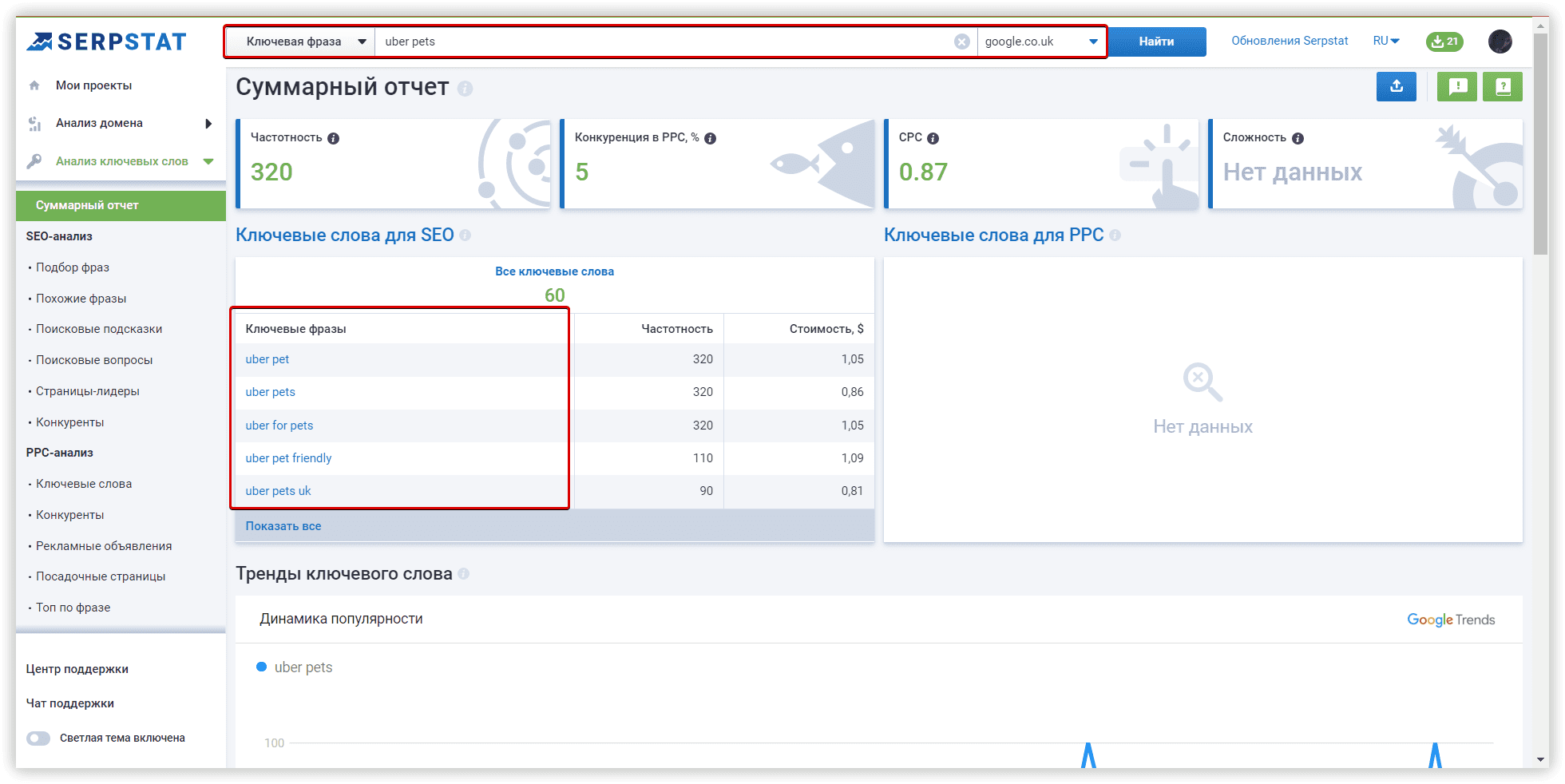Screen dimensions: 1565x784
Task: Click the home icon for Мои проекты
Action: click(x=34, y=85)
